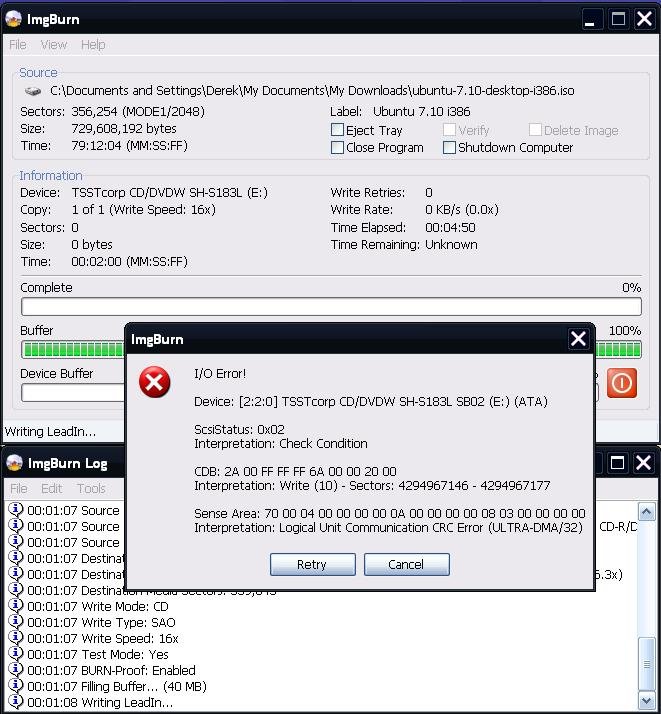This screenshot has height=714, width=661.
Task: Click info icon beside BURN-Proof: Enabled
Action: (15, 669)
